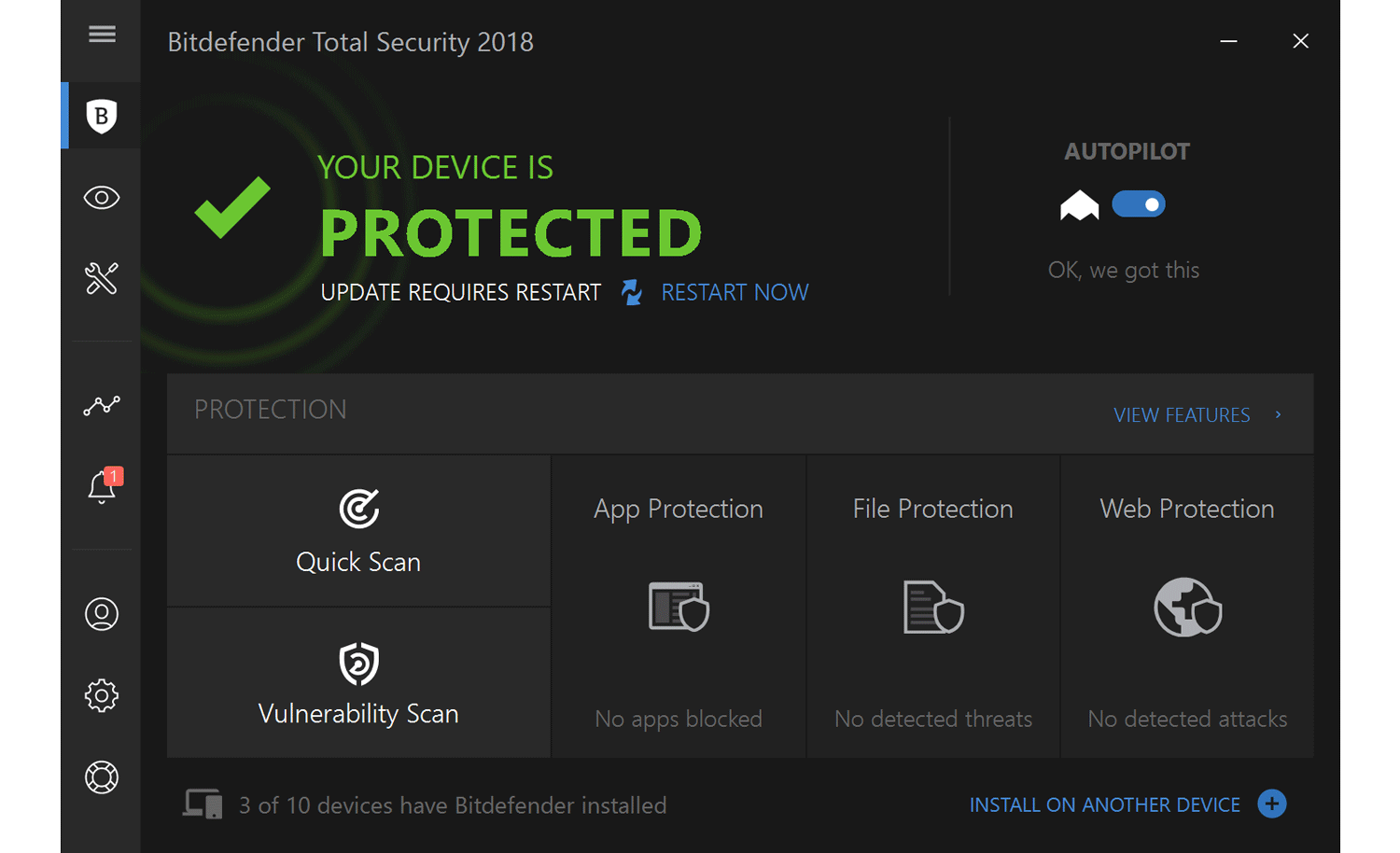Click the AUTOPILOT heading text
Image resolution: width=1400 pixels, height=853 pixels.
(1127, 152)
